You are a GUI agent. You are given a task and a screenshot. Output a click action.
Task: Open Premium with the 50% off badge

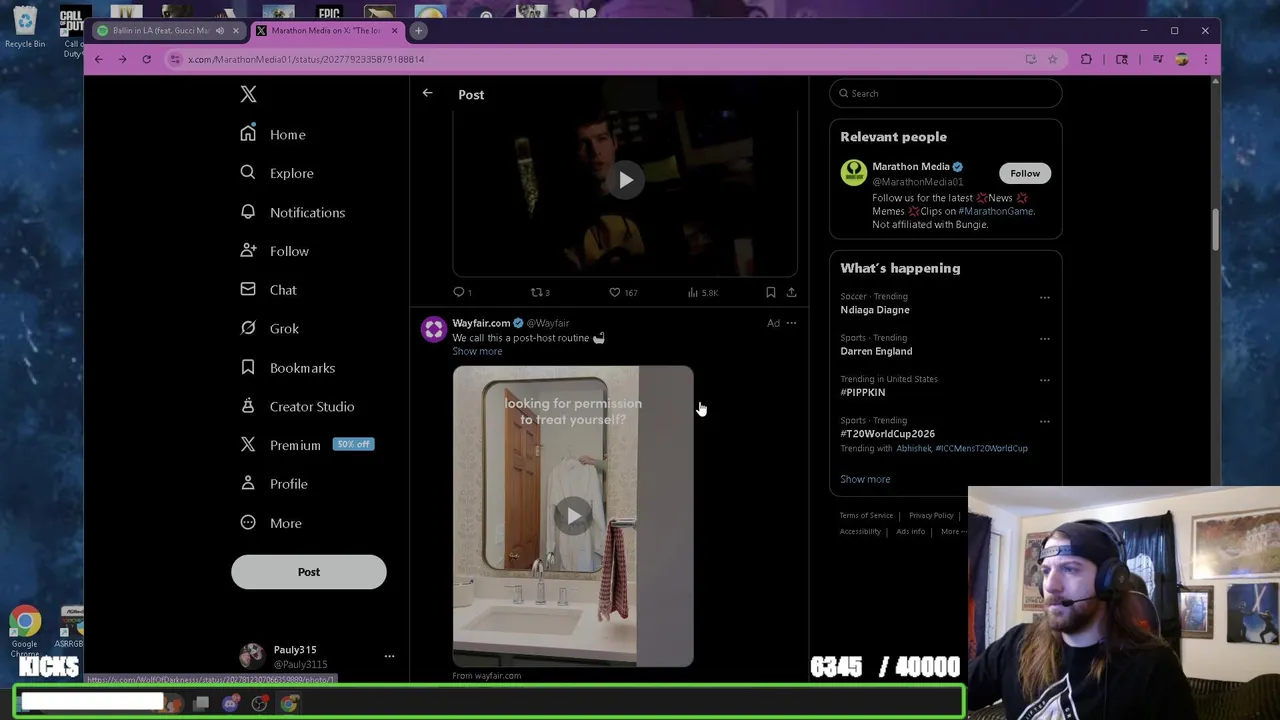tap(307, 445)
